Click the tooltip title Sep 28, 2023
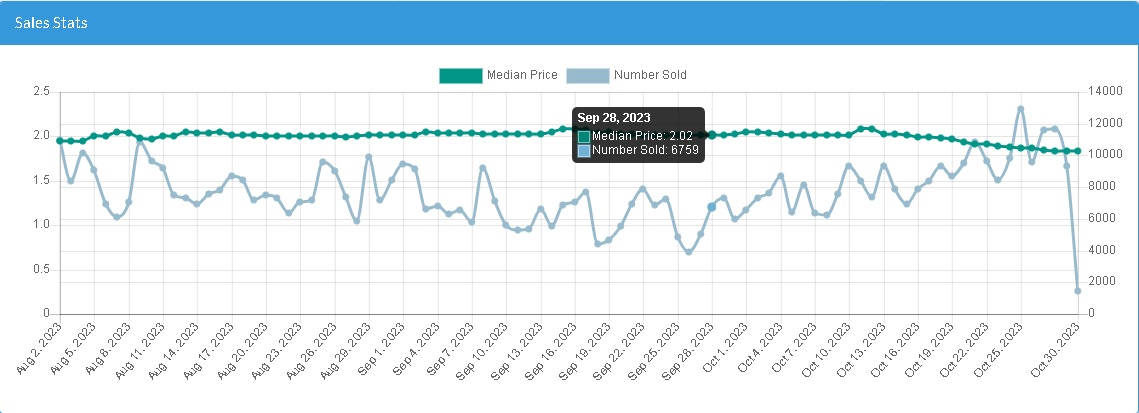Image resolution: width=1139 pixels, height=413 pixels. coord(614,118)
